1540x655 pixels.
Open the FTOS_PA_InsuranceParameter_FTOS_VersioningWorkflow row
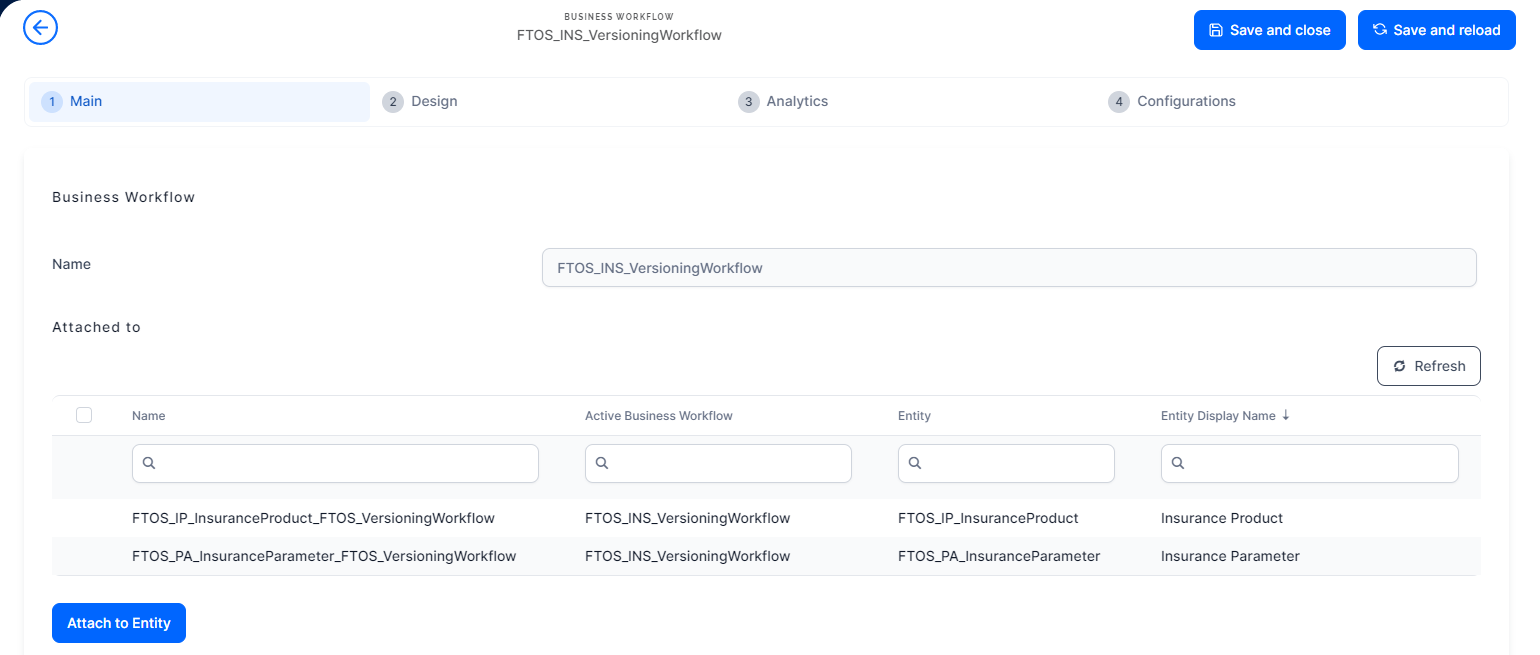(324, 556)
